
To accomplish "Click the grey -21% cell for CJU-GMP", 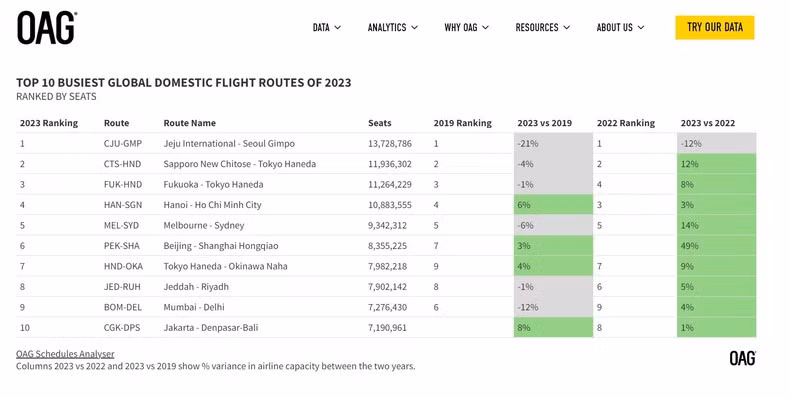I will [553, 144].
